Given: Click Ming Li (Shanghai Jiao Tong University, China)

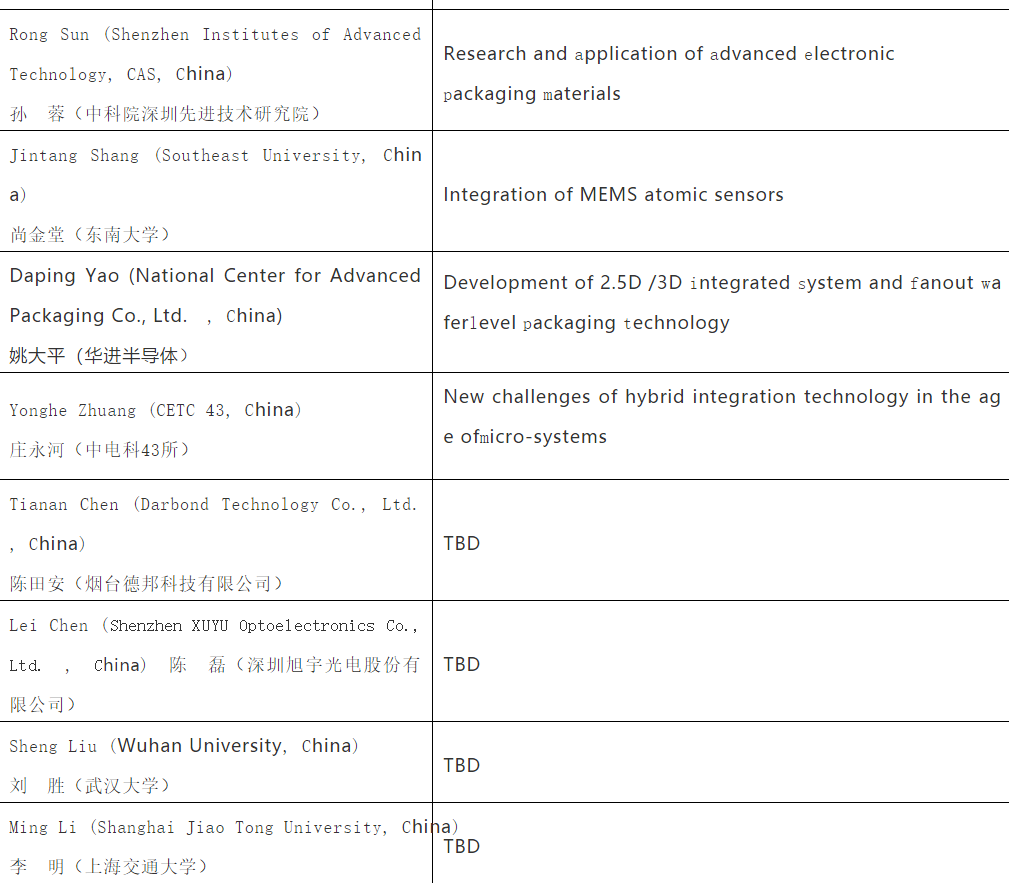Looking at the screenshot, I should coord(234,827).
